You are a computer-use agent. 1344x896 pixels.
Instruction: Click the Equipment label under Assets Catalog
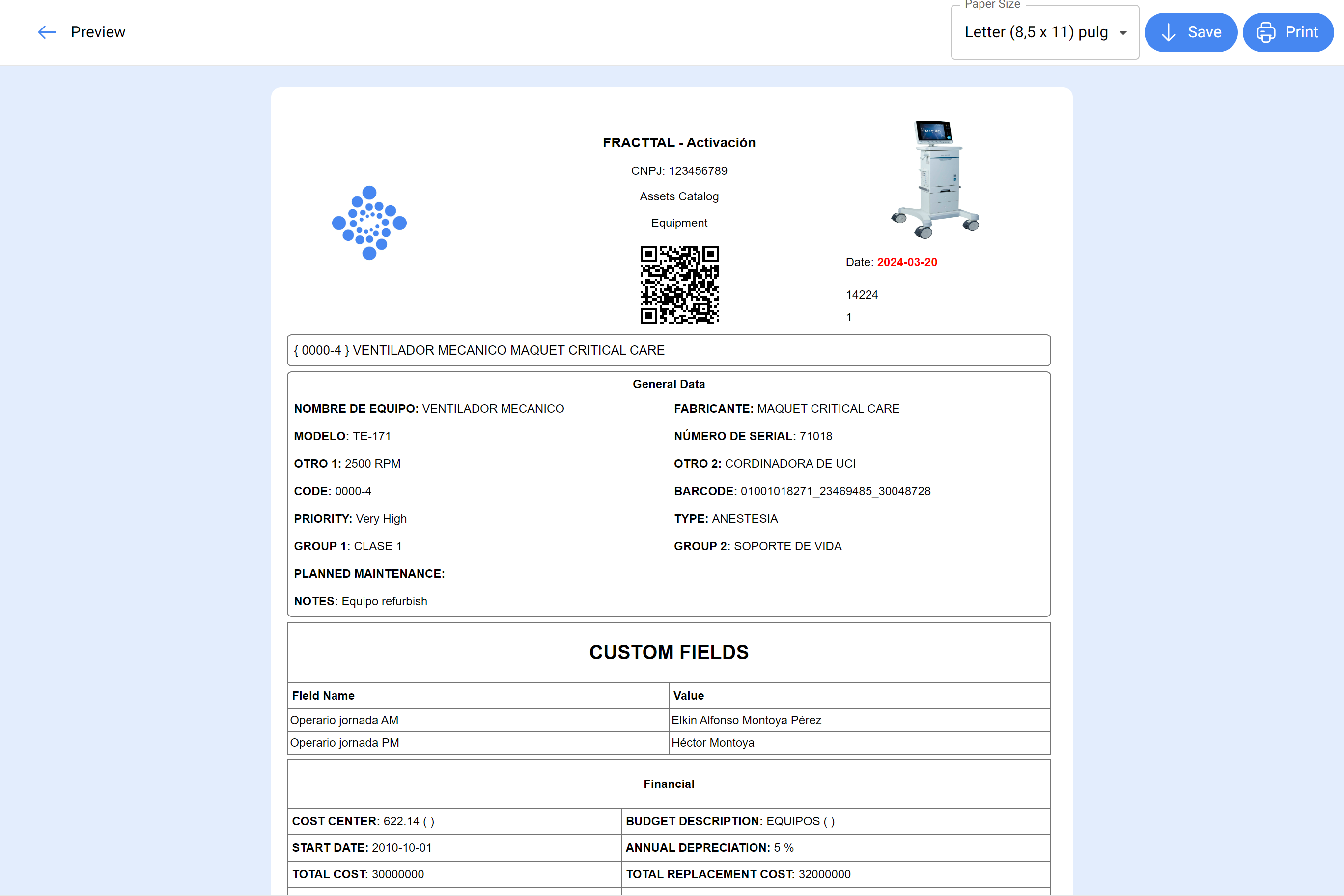click(679, 223)
